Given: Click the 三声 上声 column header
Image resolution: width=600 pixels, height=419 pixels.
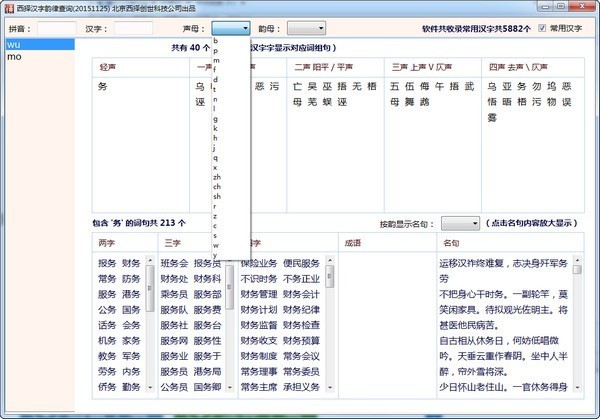Looking at the screenshot, I should pyautogui.click(x=433, y=67).
